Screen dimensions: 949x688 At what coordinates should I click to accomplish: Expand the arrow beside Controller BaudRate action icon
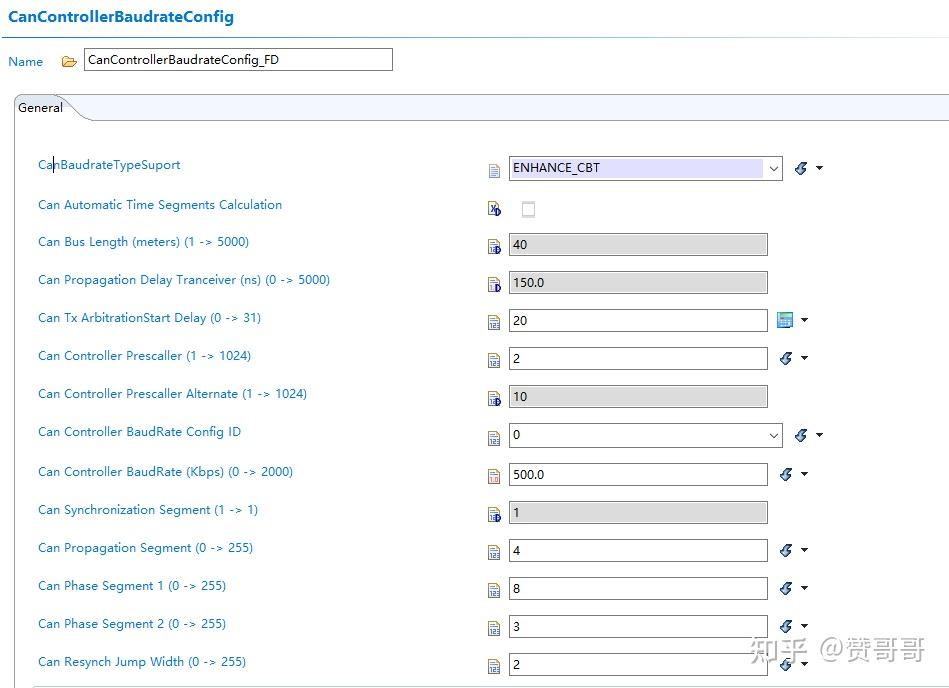(x=804, y=474)
